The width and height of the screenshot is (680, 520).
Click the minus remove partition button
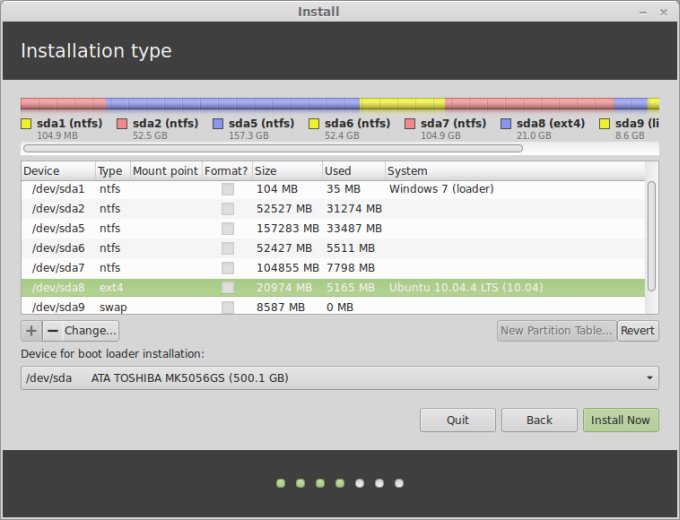[52, 331]
